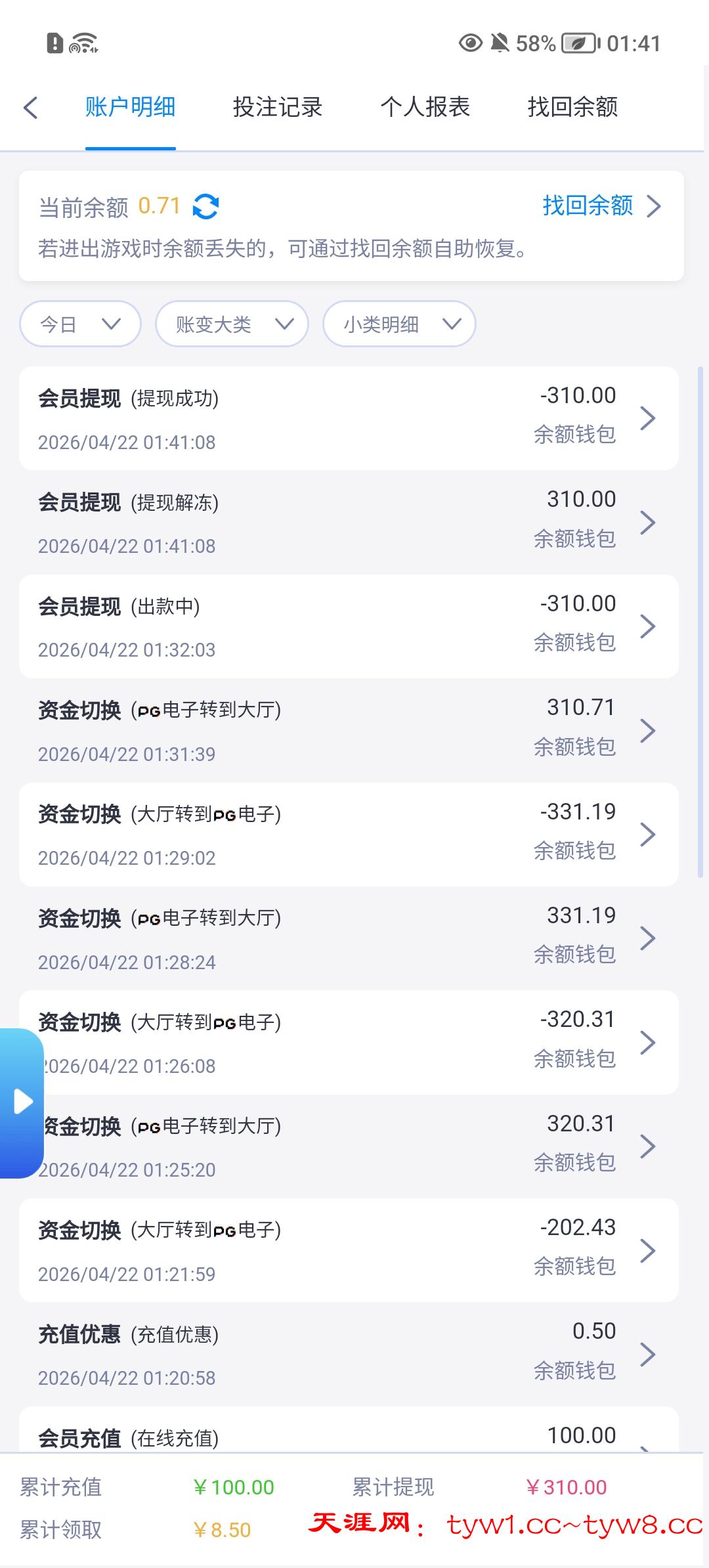
Task: Tap the eye icon in status bar
Action: pos(470,43)
